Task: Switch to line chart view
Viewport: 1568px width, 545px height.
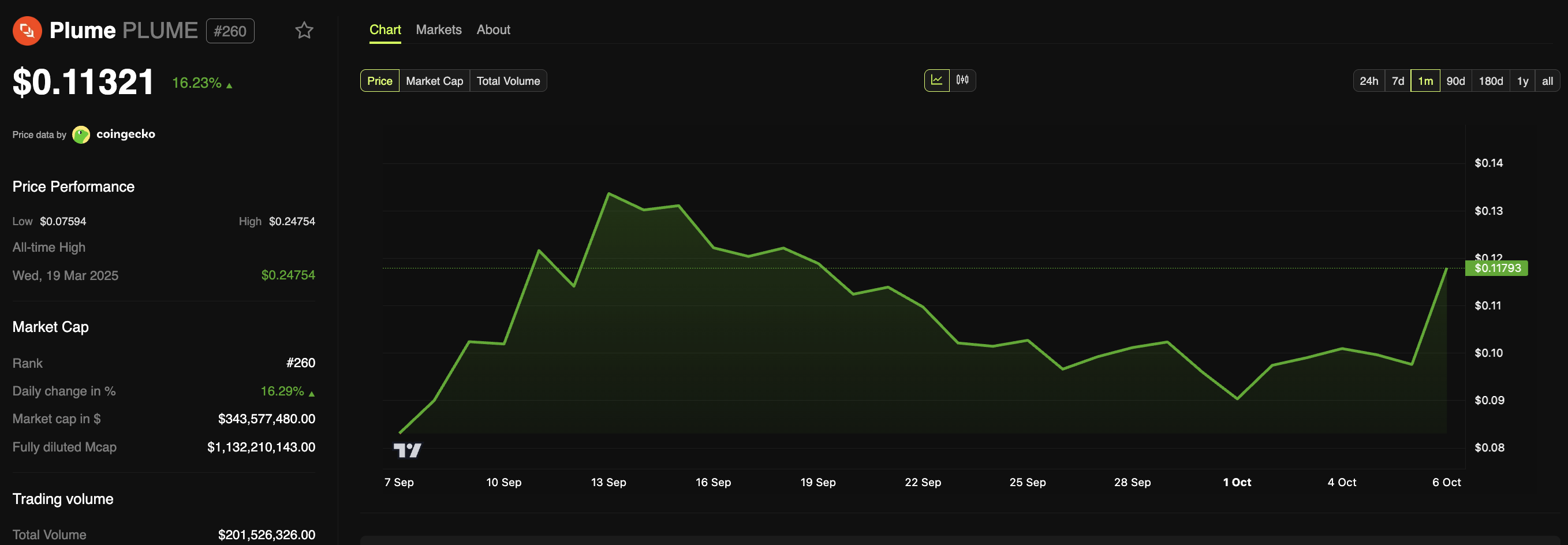Action: [x=938, y=80]
